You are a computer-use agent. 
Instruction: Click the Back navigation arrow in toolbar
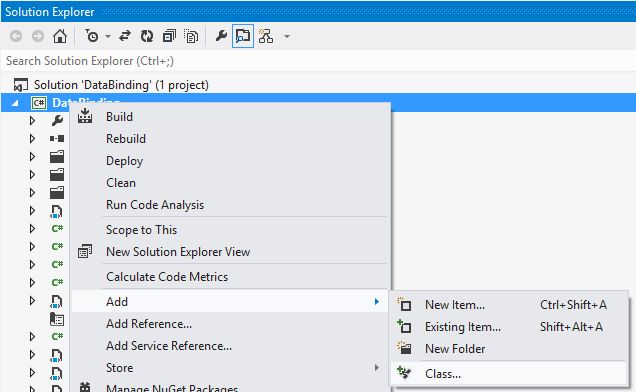click(16, 37)
